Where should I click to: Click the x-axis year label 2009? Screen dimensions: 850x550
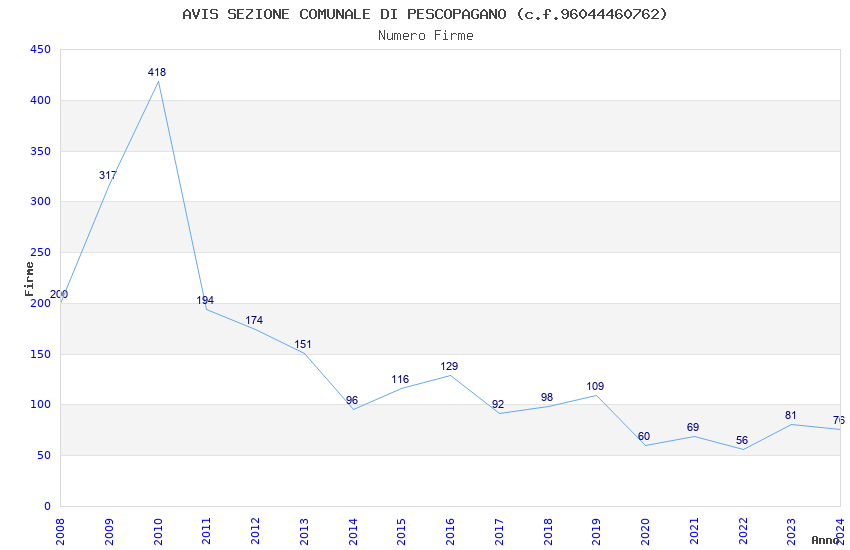pyautogui.click(x=109, y=532)
